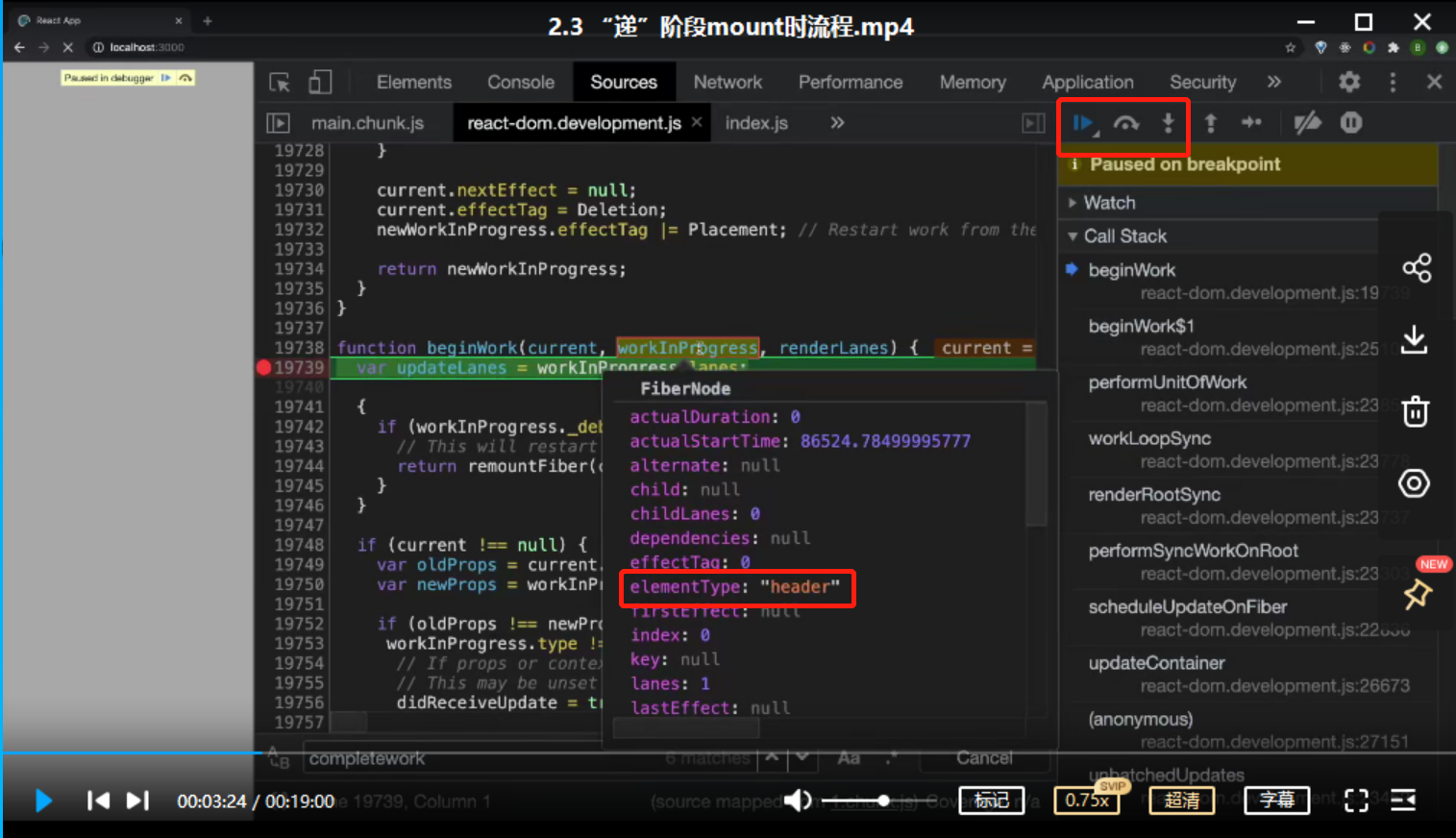Skip to previous video
This screenshot has width=1456, height=838.
98,801
